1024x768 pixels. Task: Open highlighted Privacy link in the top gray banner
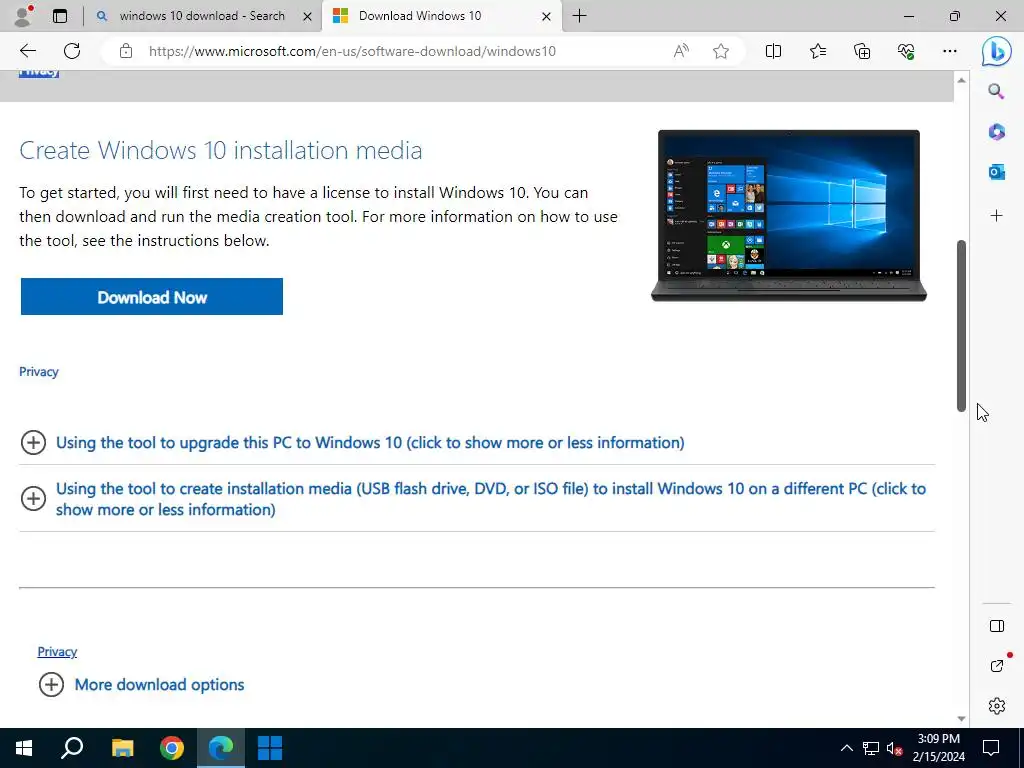point(39,72)
